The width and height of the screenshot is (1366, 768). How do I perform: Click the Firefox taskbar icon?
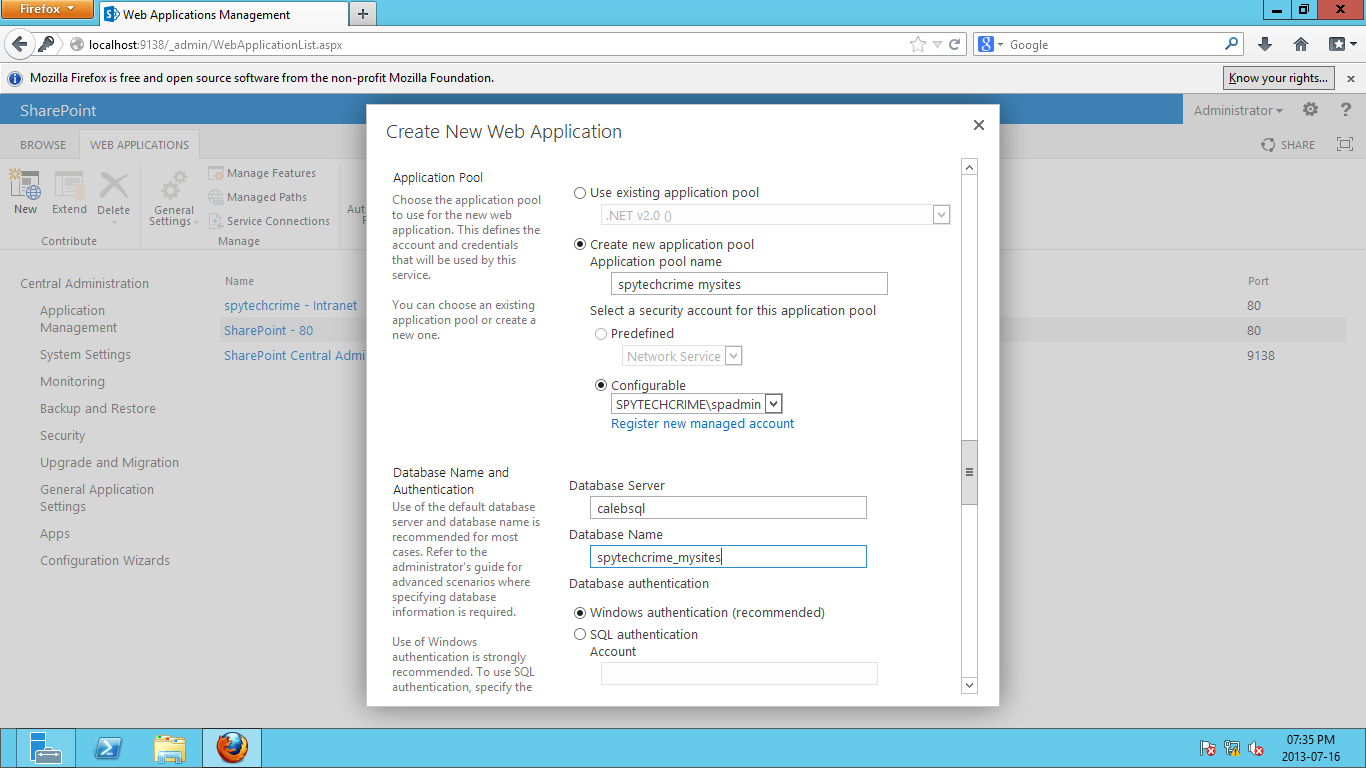[231, 748]
